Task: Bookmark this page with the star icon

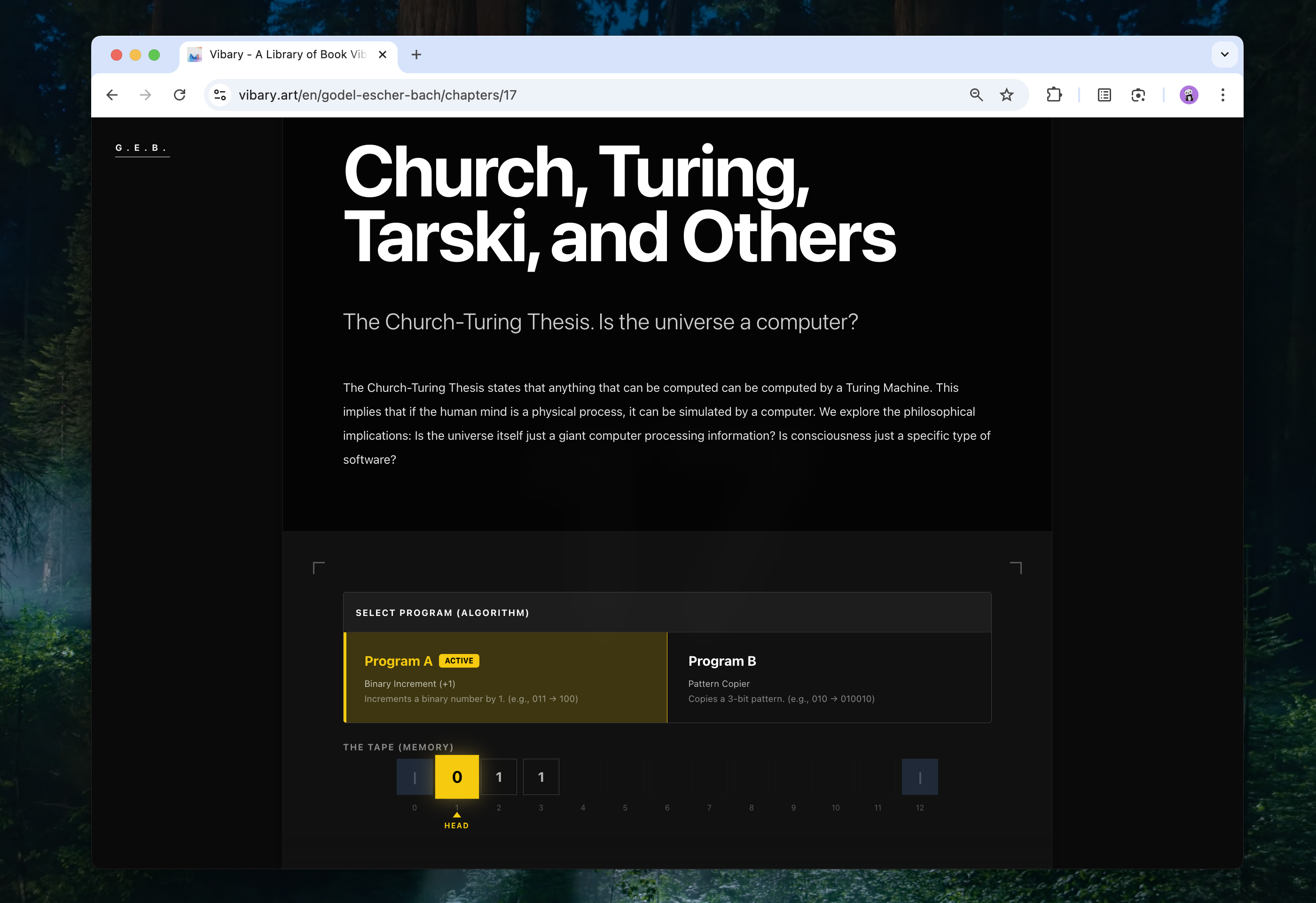Action: 1006,95
